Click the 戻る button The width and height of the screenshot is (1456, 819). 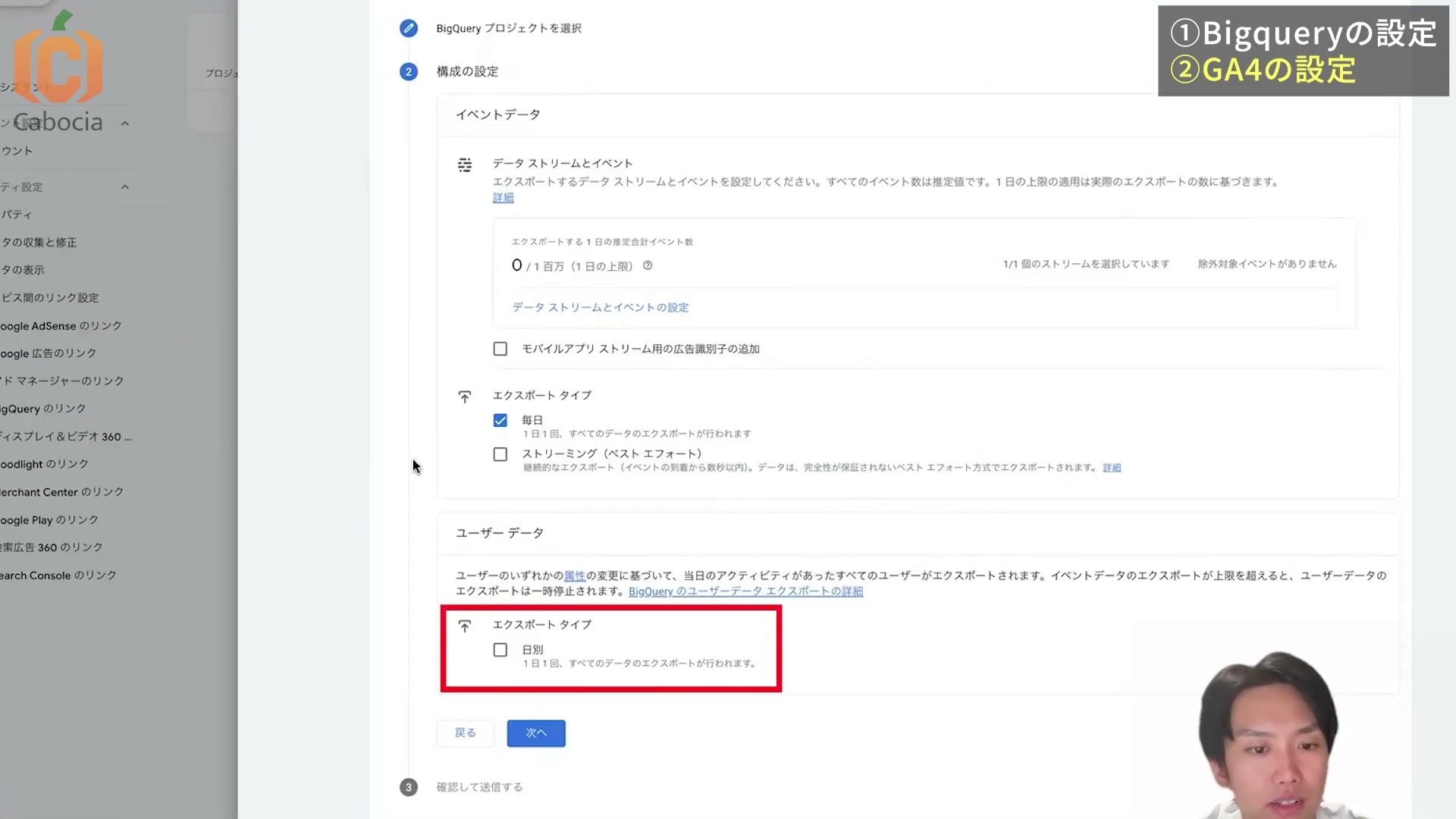point(465,733)
